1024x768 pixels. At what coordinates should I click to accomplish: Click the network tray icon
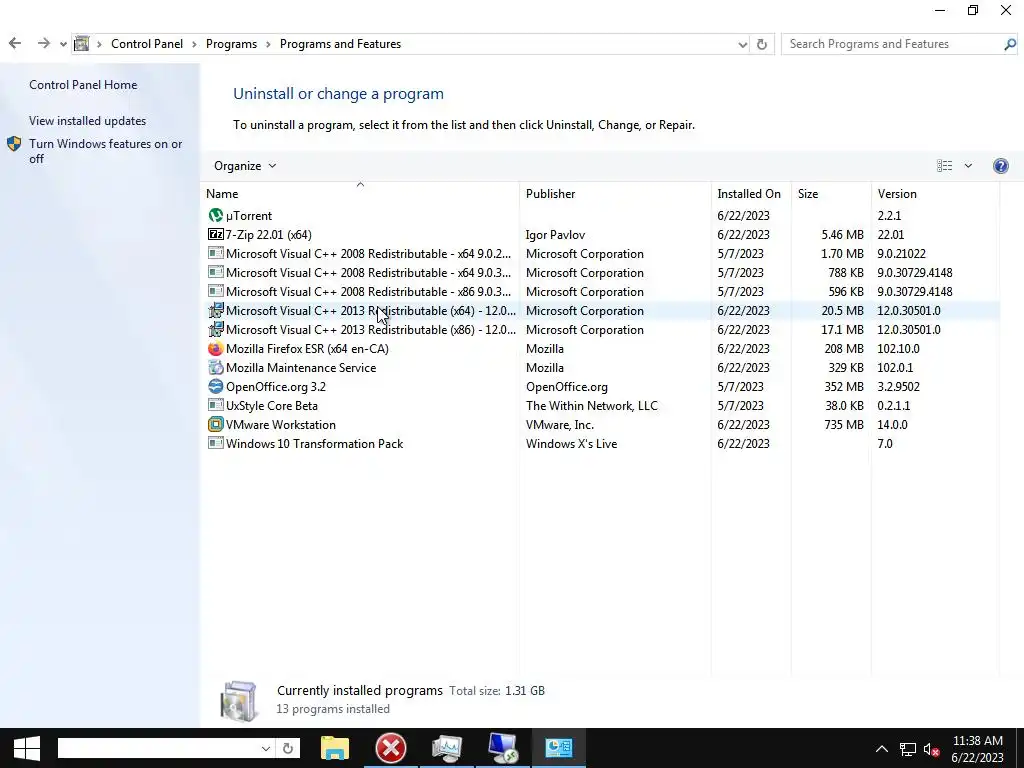907,750
